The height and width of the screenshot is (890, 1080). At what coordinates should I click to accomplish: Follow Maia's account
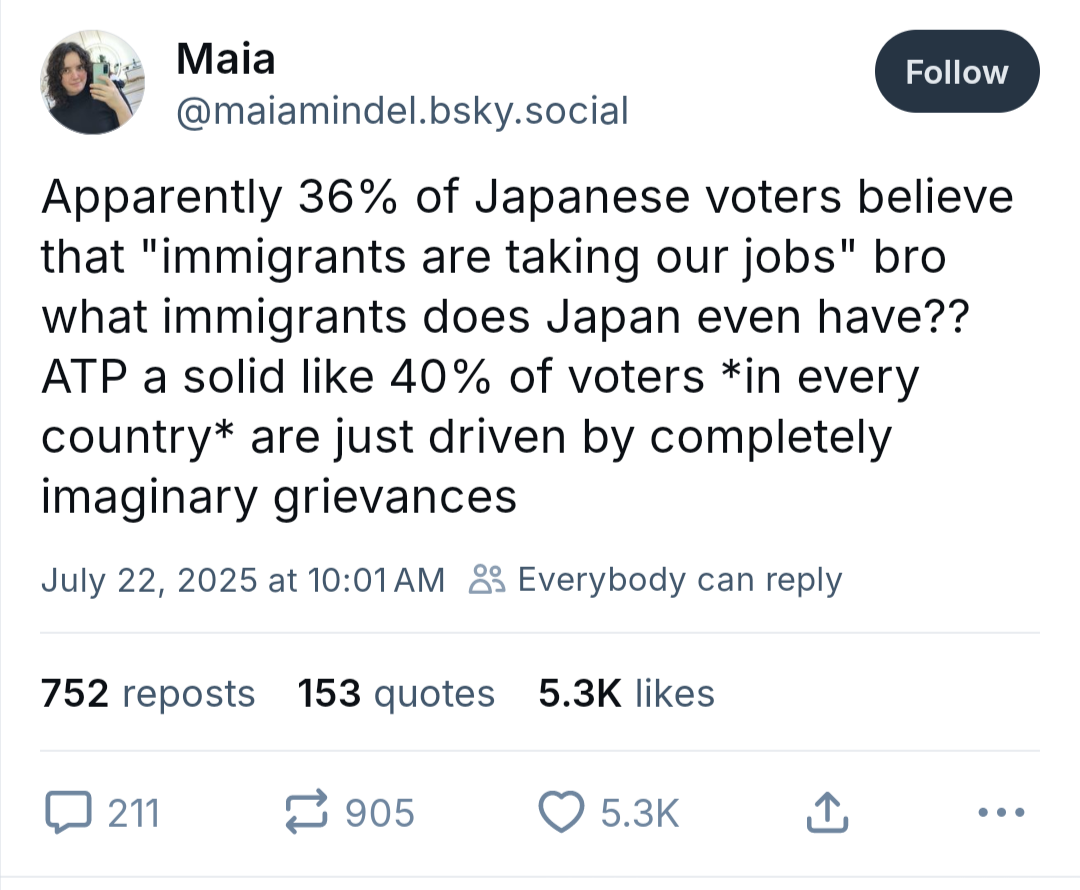tap(956, 72)
